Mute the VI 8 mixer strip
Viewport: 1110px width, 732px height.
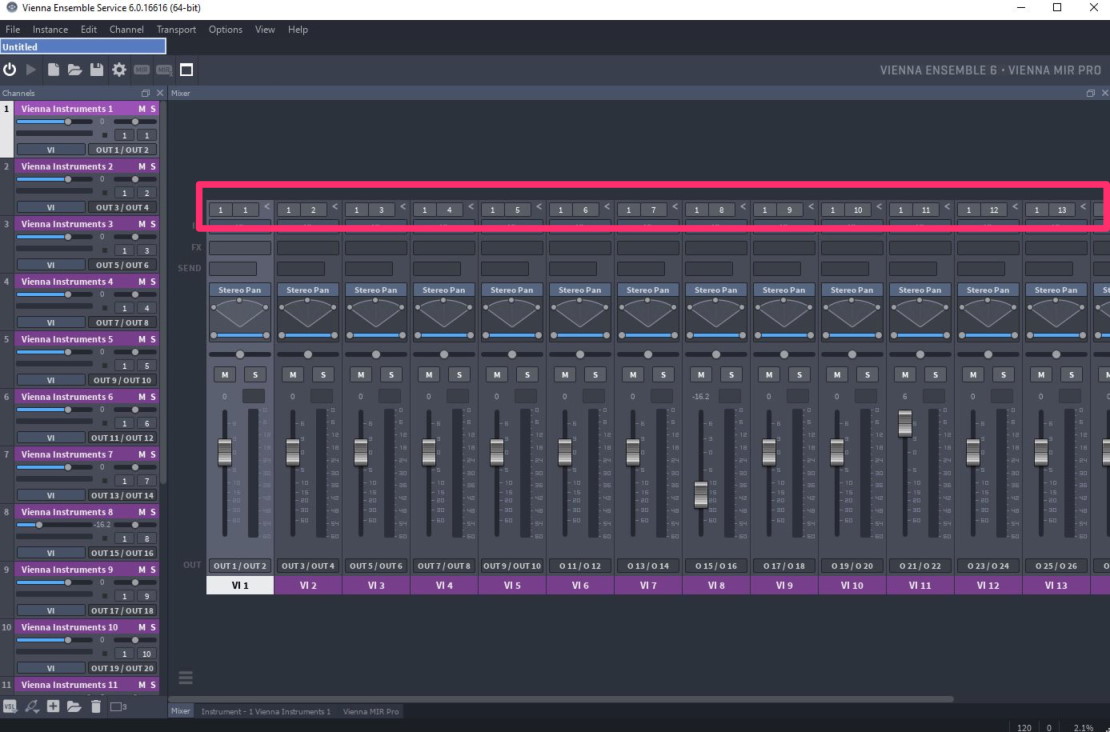[701, 374]
